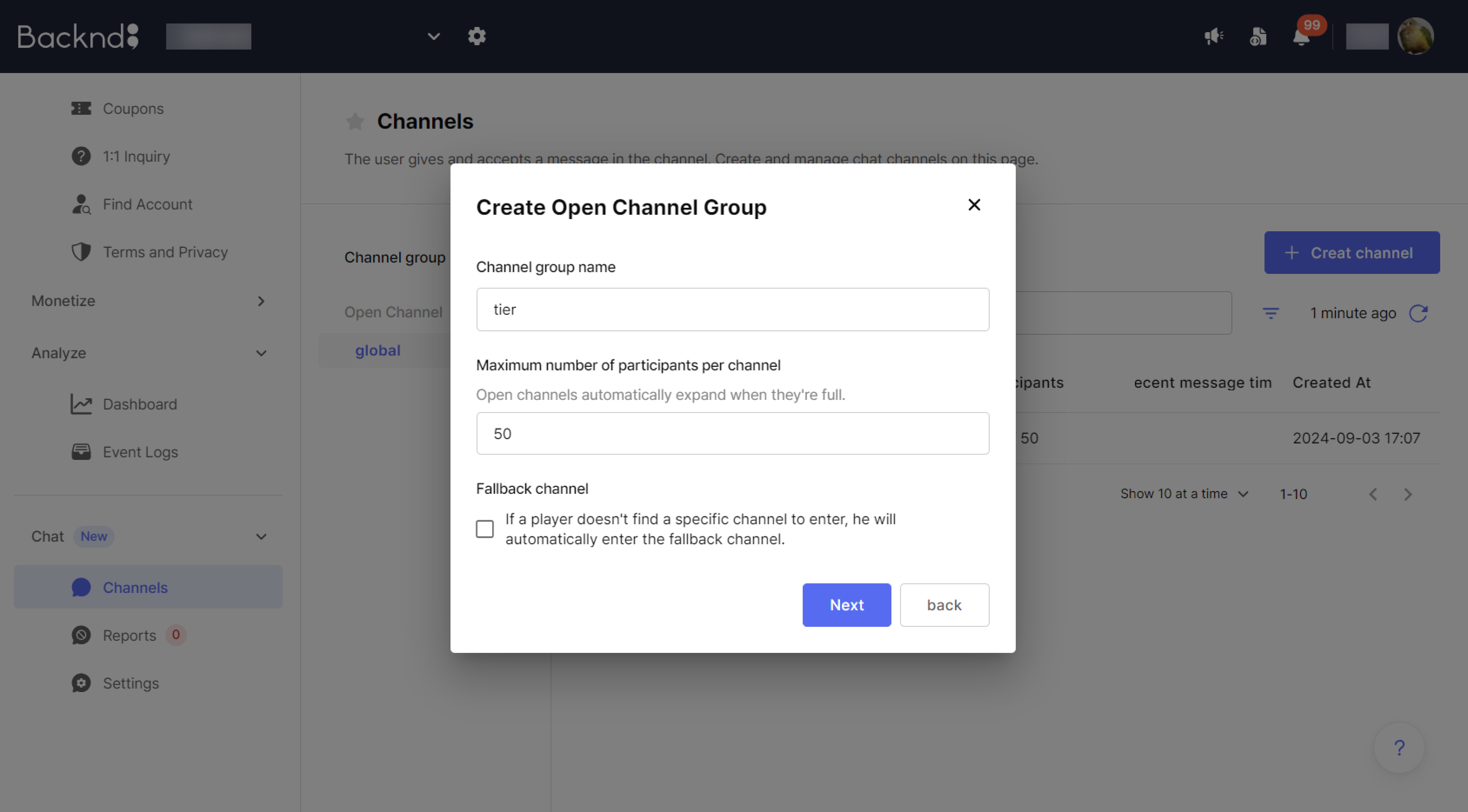1468x812 pixels.
Task: Enable the Fallback channel checkbox
Action: point(485,529)
